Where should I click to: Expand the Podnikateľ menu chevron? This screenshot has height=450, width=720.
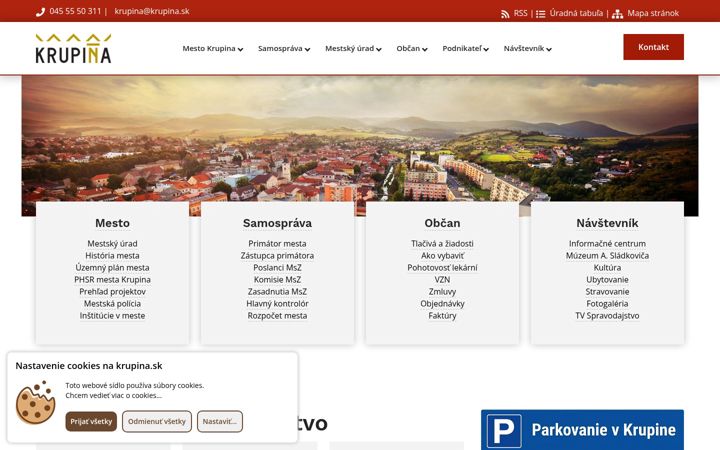tap(486, 49)
